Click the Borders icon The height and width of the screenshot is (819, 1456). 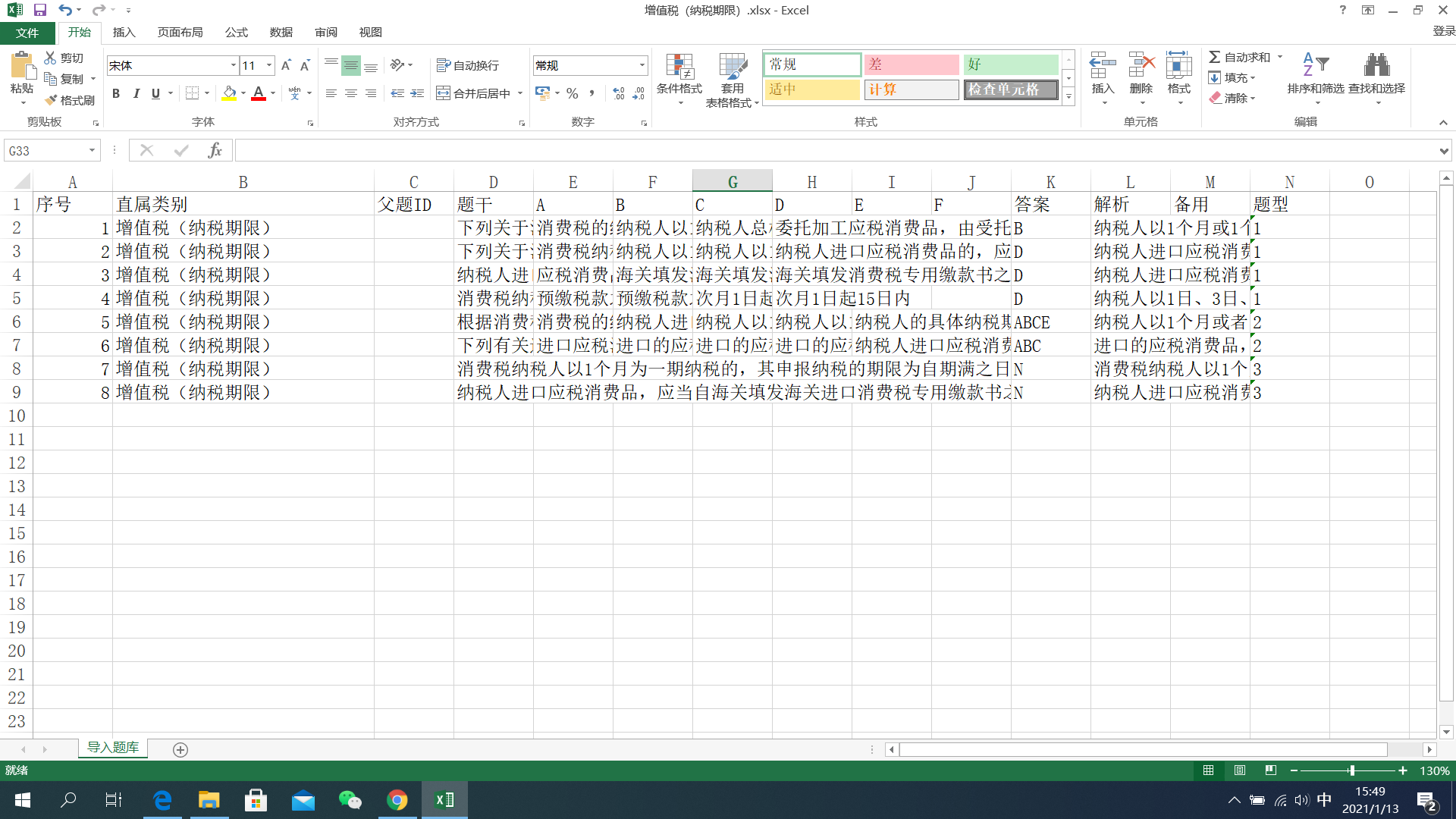coord(193,93)
